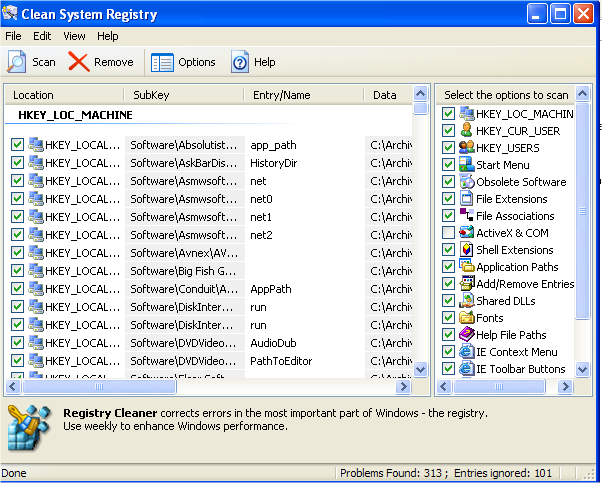Viewport: 602px width, 483px height.
Task: Click the Options list icon
Action: (162, 62)
